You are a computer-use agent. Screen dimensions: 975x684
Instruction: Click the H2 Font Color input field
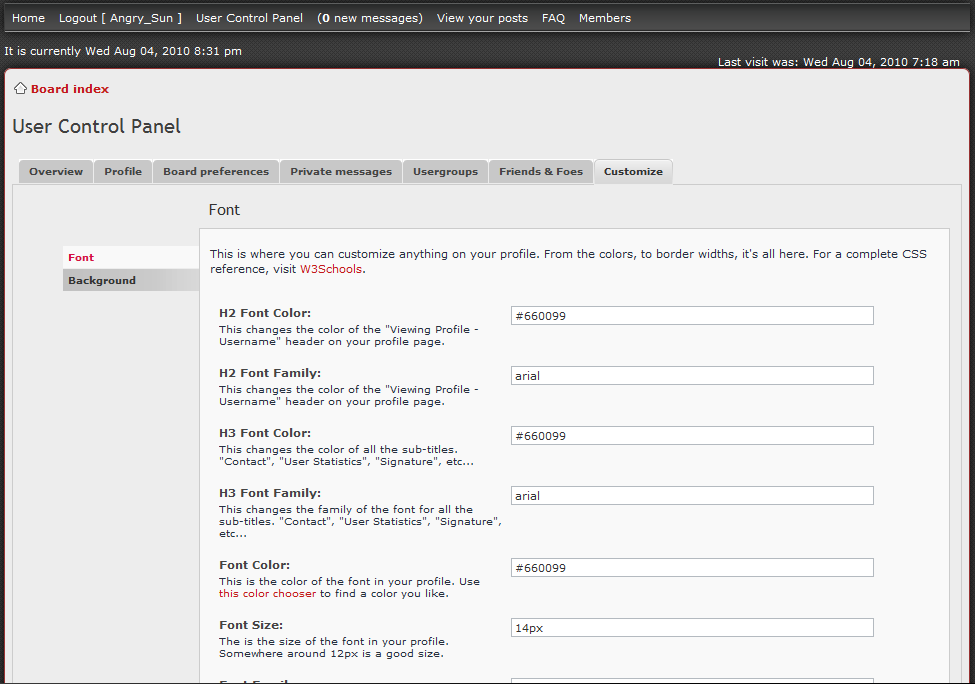[x=691, y=316]
